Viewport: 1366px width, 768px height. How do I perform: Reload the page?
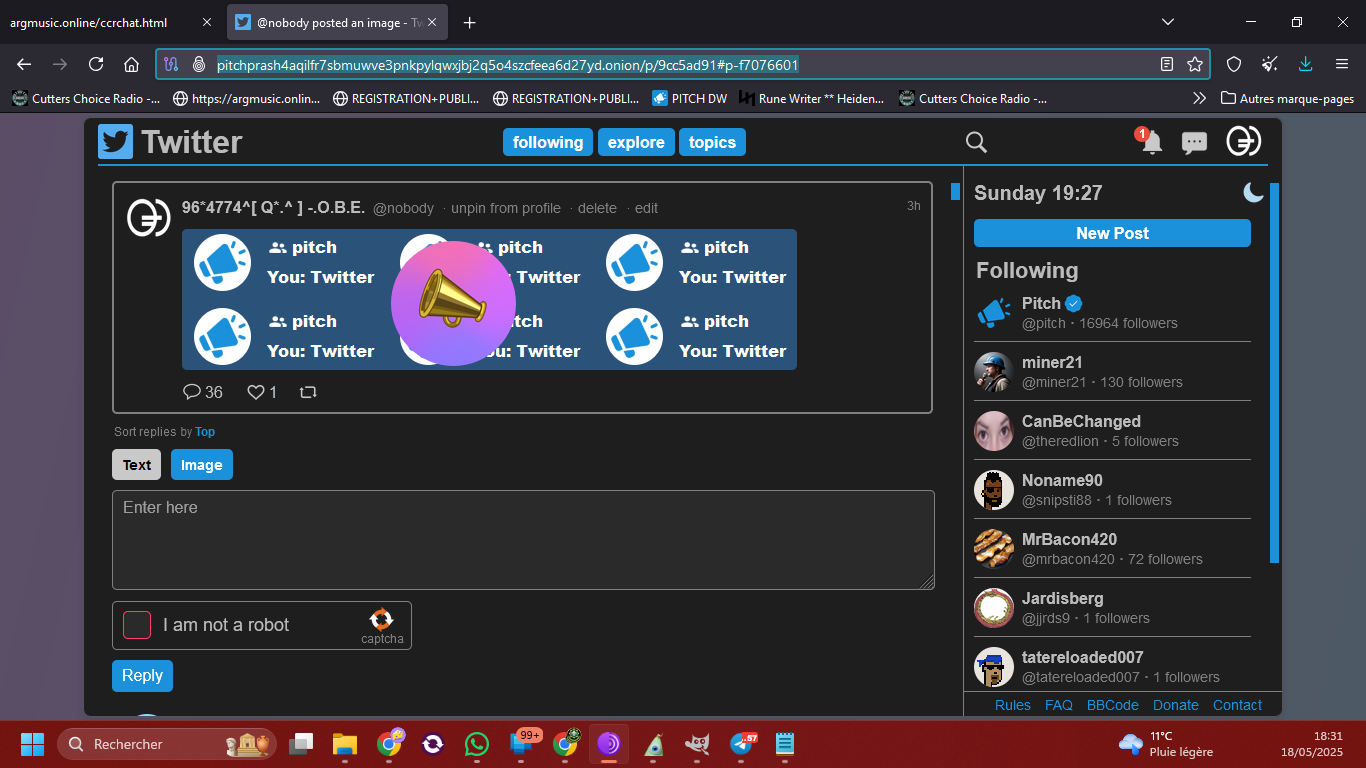click(96, 64)
